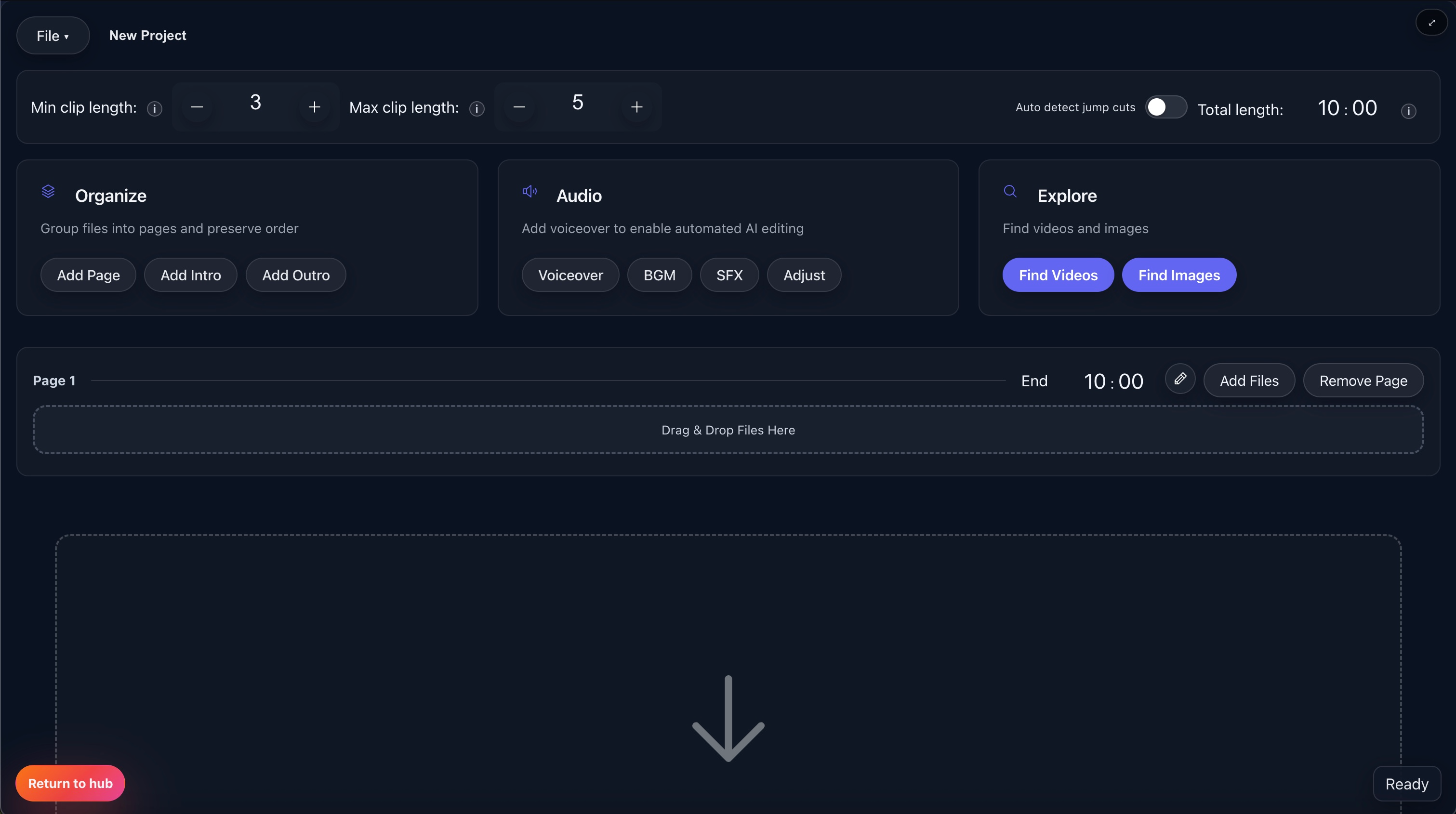Click the Drag & Drop Files area
Viewport: 1456px width, 814px height.
(728, 430)
